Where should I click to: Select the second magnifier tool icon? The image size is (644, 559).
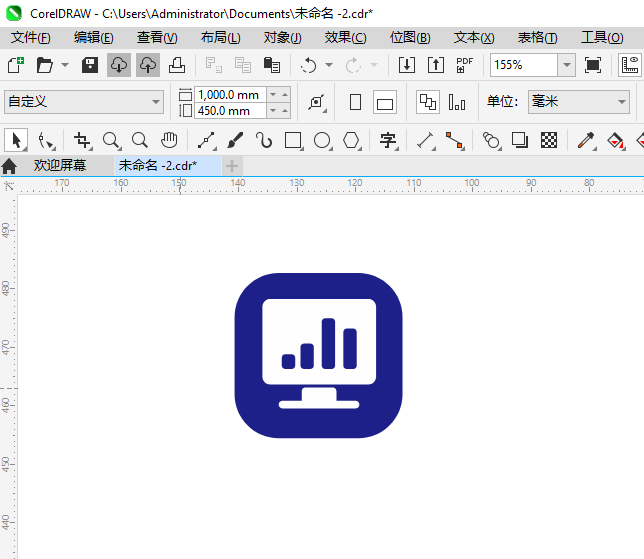(x=140, y=140)
